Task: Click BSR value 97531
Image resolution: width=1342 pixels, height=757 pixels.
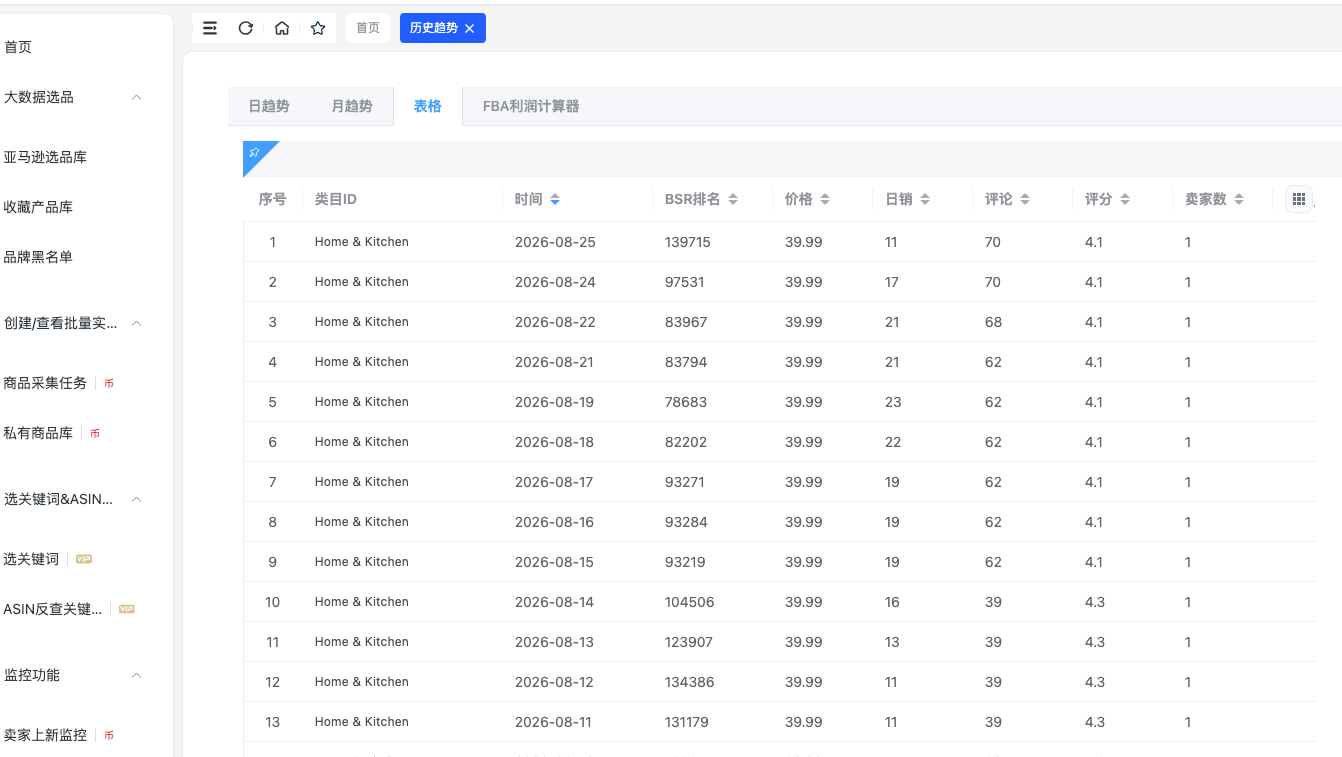Action: pyautogui.click(x=685, y=282)
